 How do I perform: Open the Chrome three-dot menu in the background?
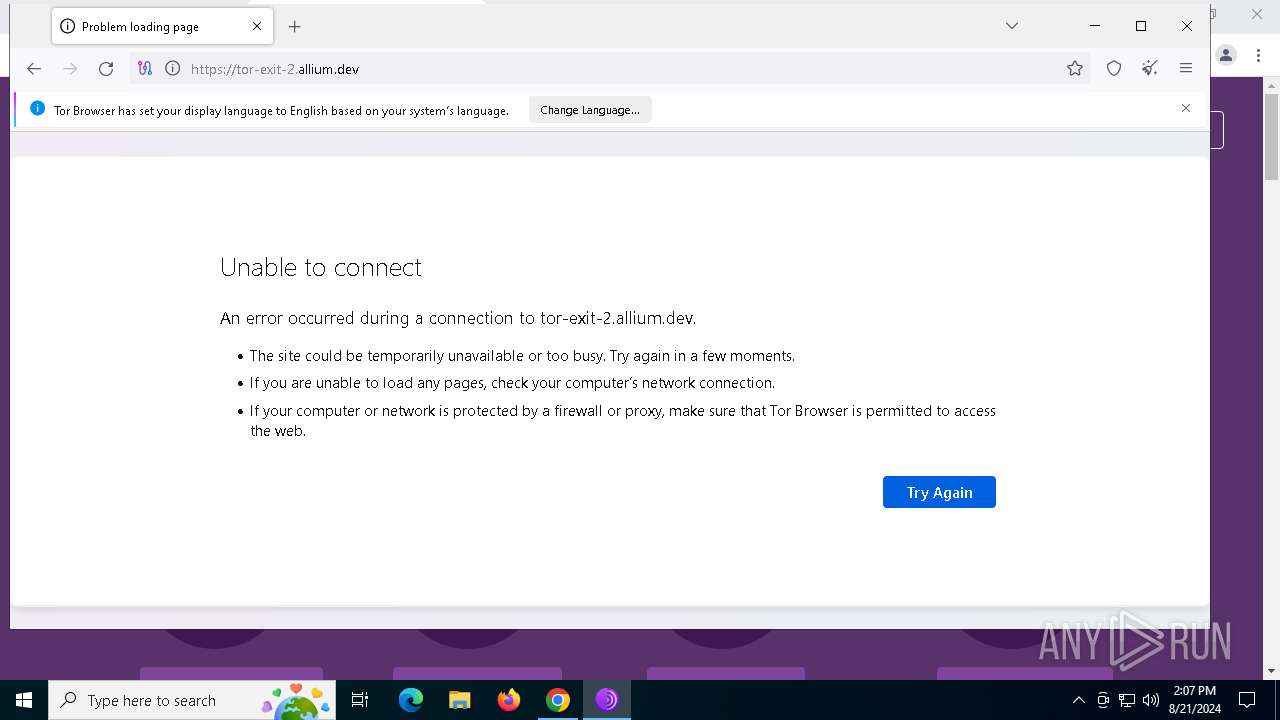[x=1259, y=56]
